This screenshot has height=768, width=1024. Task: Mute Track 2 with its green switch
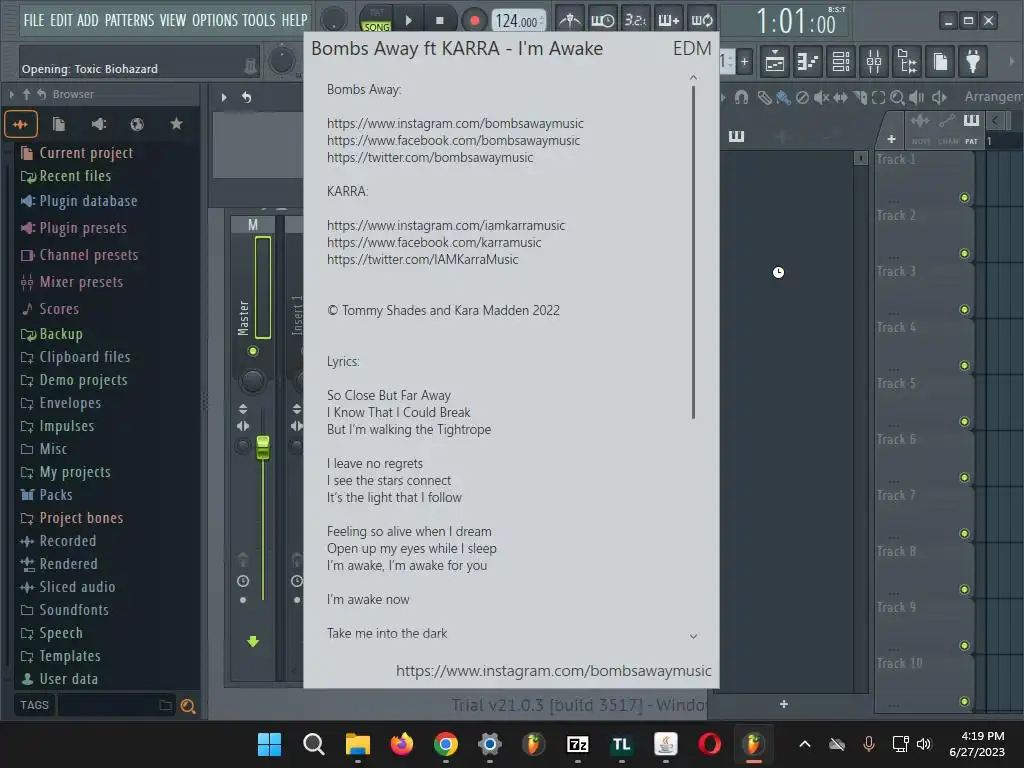[964, 253]
